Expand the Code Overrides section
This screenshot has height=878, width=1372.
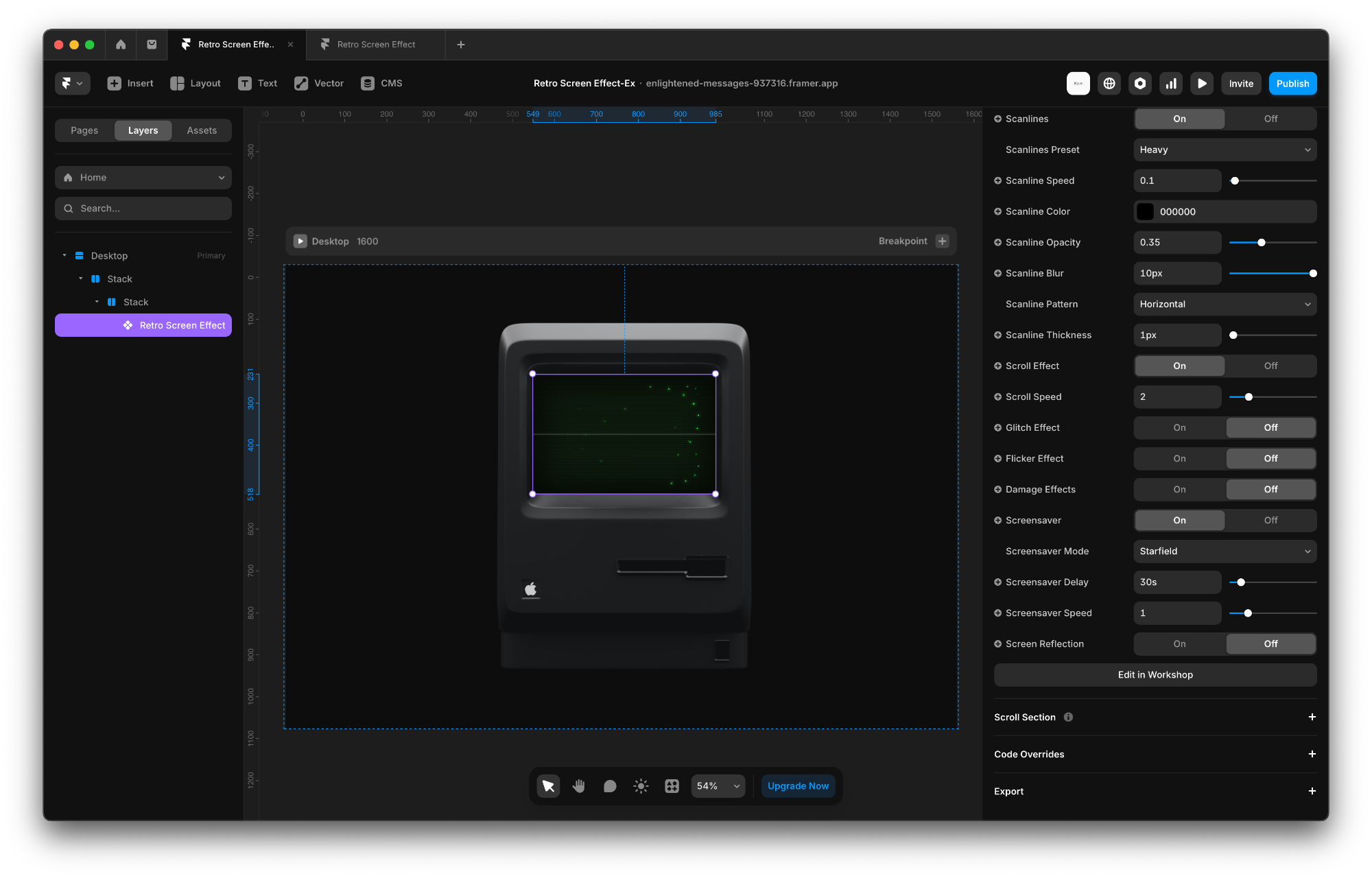pos(1312,754)
